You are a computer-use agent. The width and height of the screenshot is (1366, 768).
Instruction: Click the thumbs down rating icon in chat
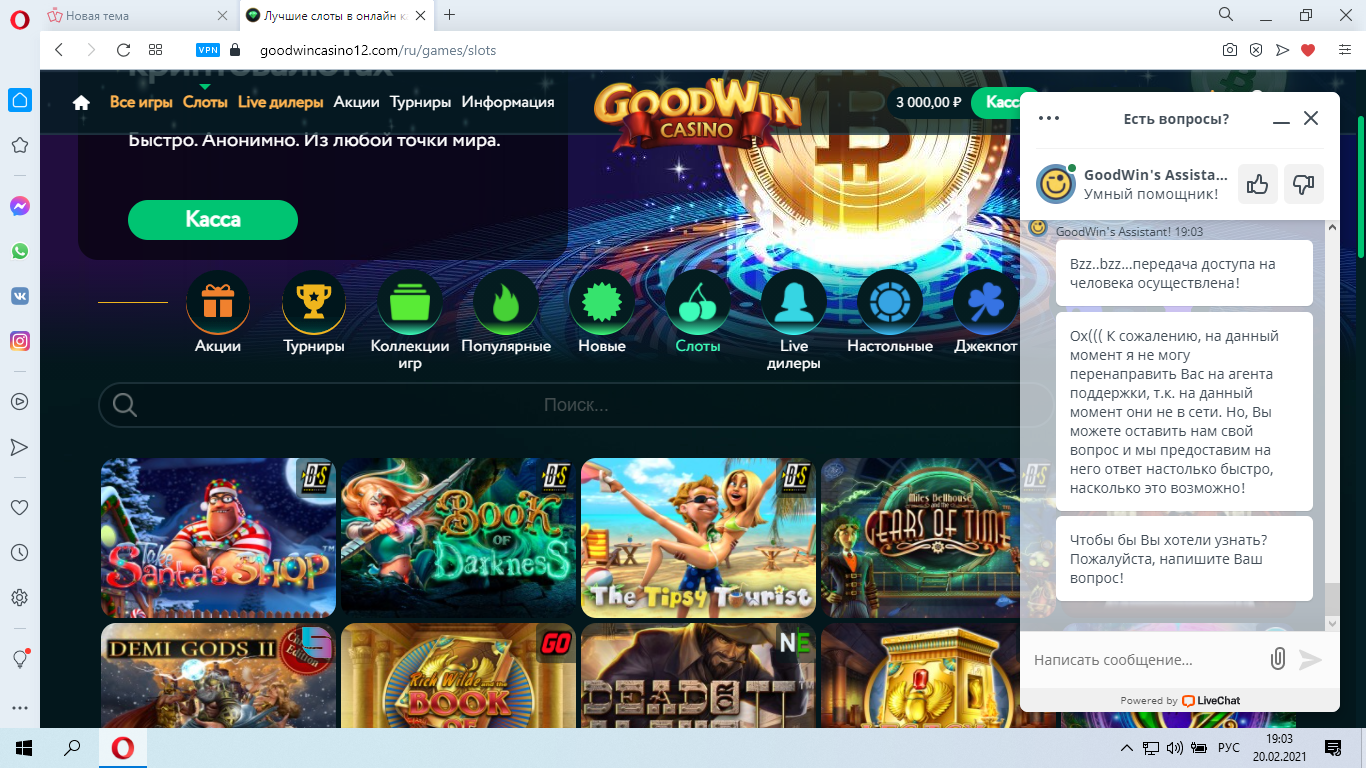click(1303, 184)
